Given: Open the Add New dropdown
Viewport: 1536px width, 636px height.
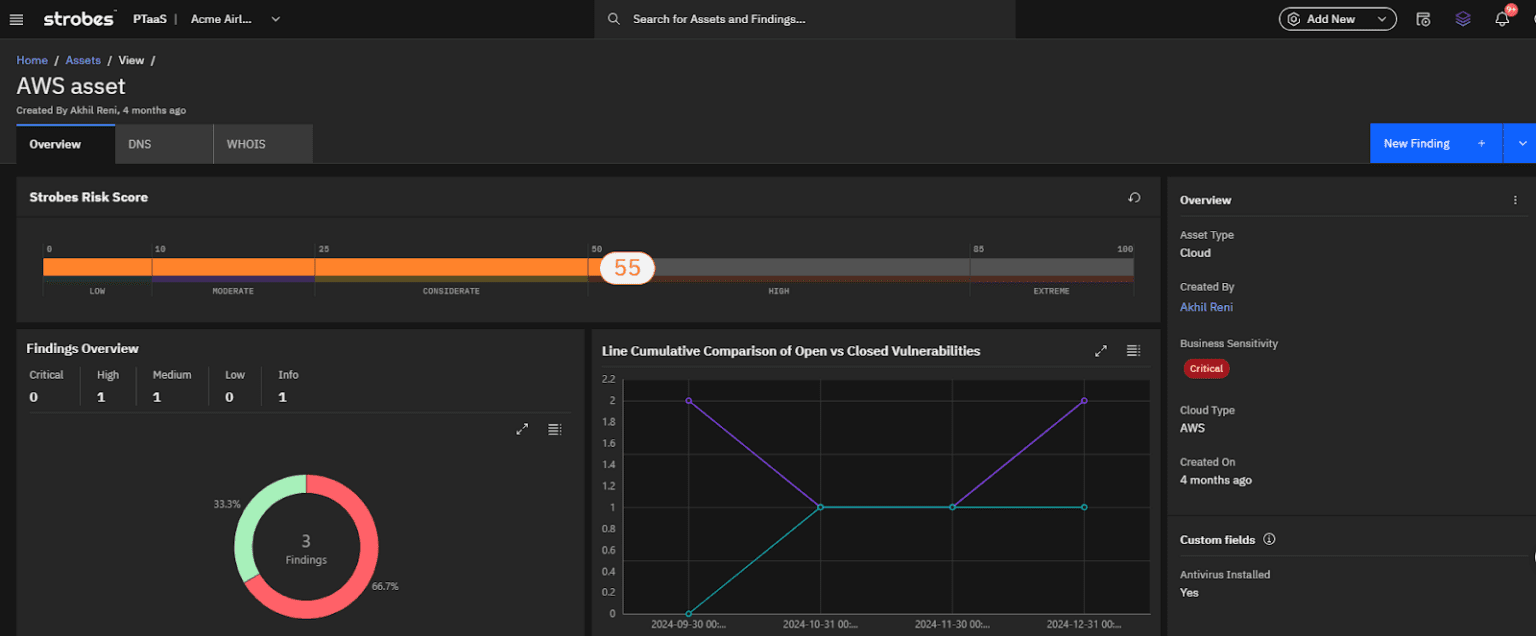Looking at the screenshot, I should coord(1337,18).
